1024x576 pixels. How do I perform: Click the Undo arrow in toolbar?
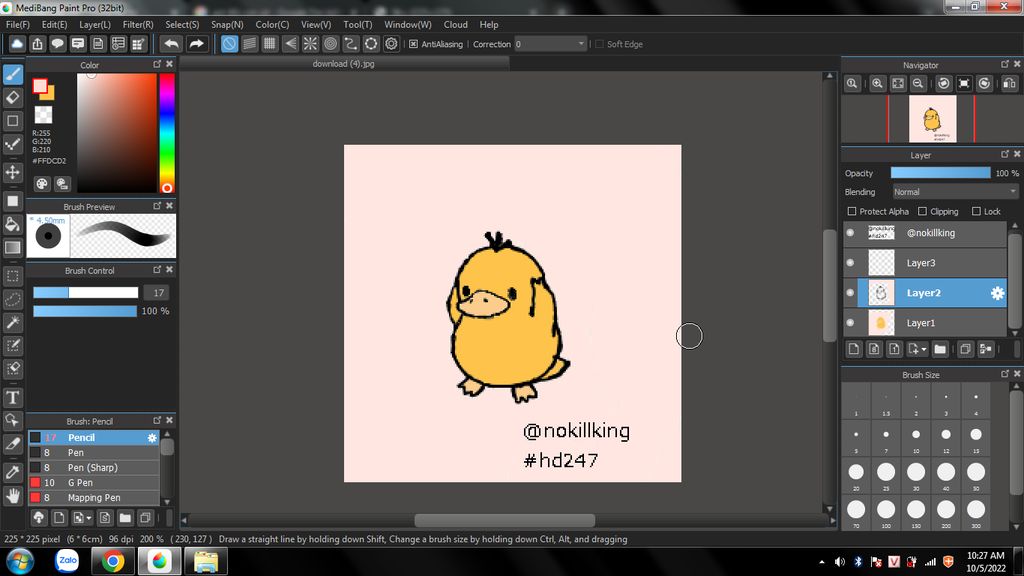[x=171, y=44]
